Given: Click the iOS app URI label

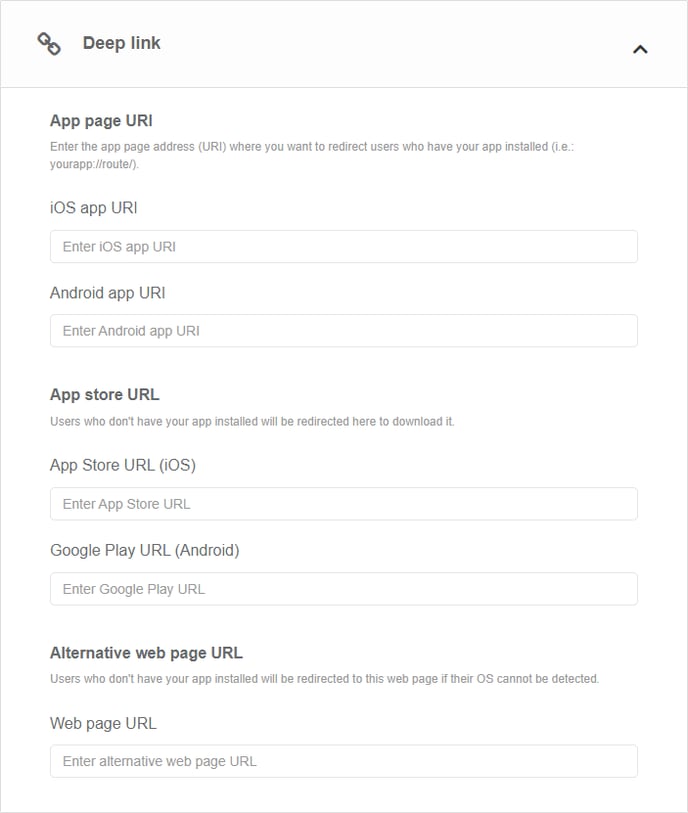Looking at the screenshot, I should click(94, 208).
